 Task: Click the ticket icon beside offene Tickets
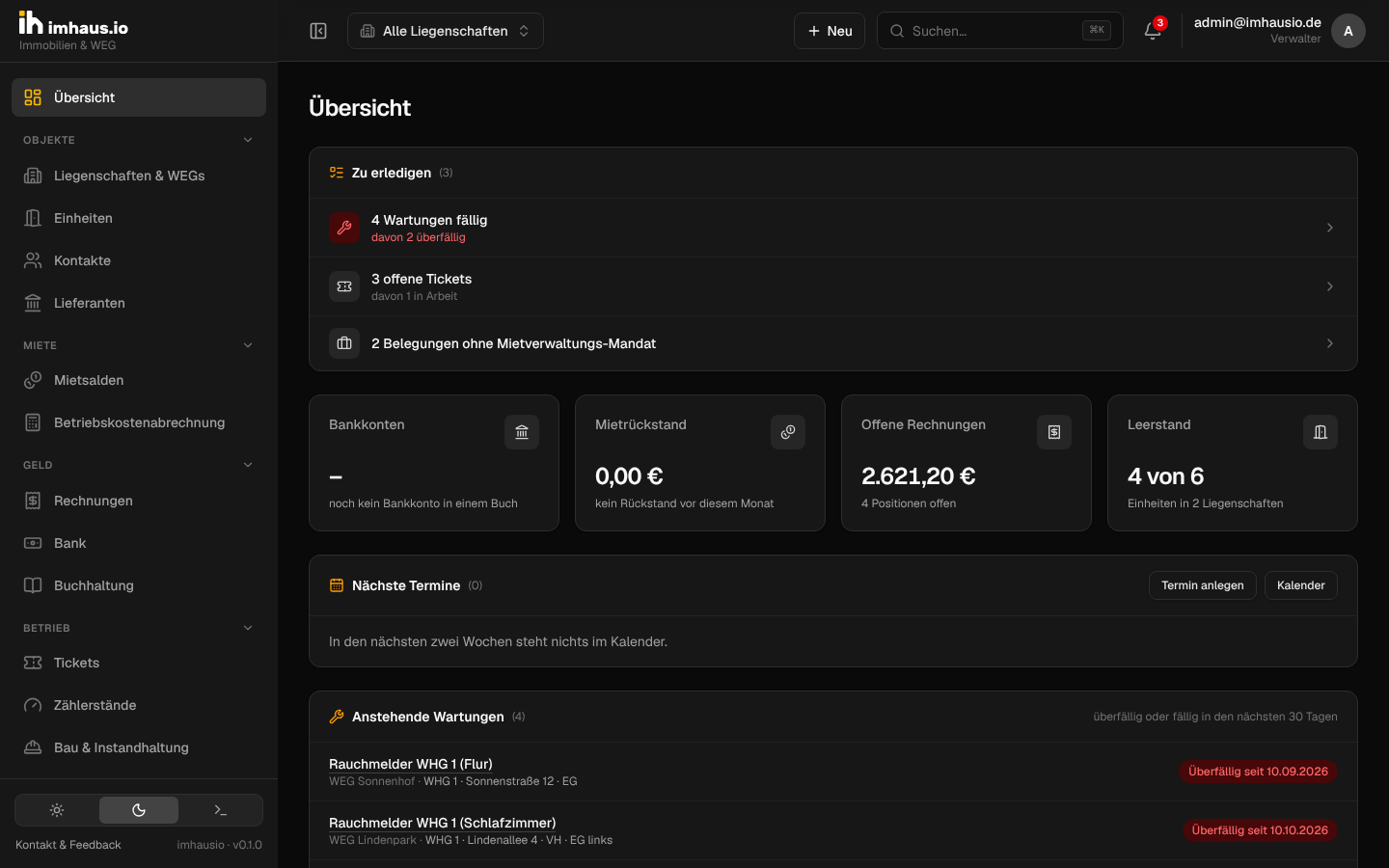pyautogui.click(x=344, y=286)
